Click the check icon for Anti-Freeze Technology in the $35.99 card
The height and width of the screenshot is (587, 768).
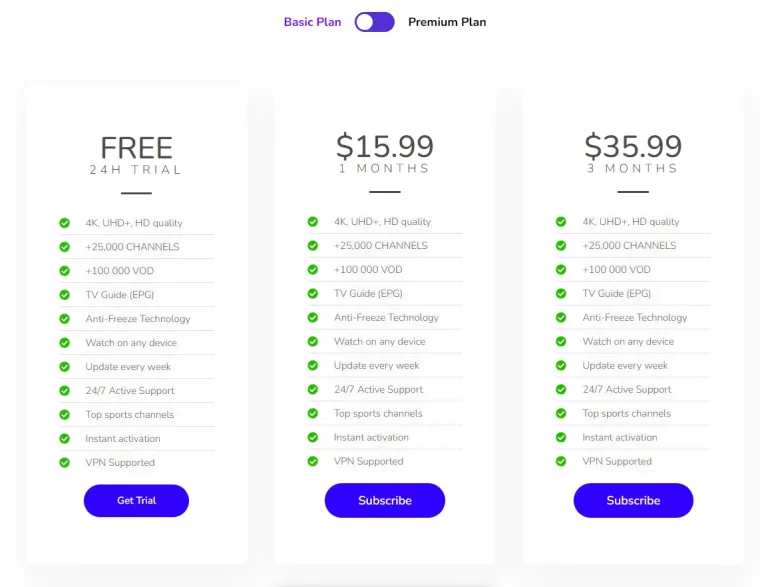point(561,318)
